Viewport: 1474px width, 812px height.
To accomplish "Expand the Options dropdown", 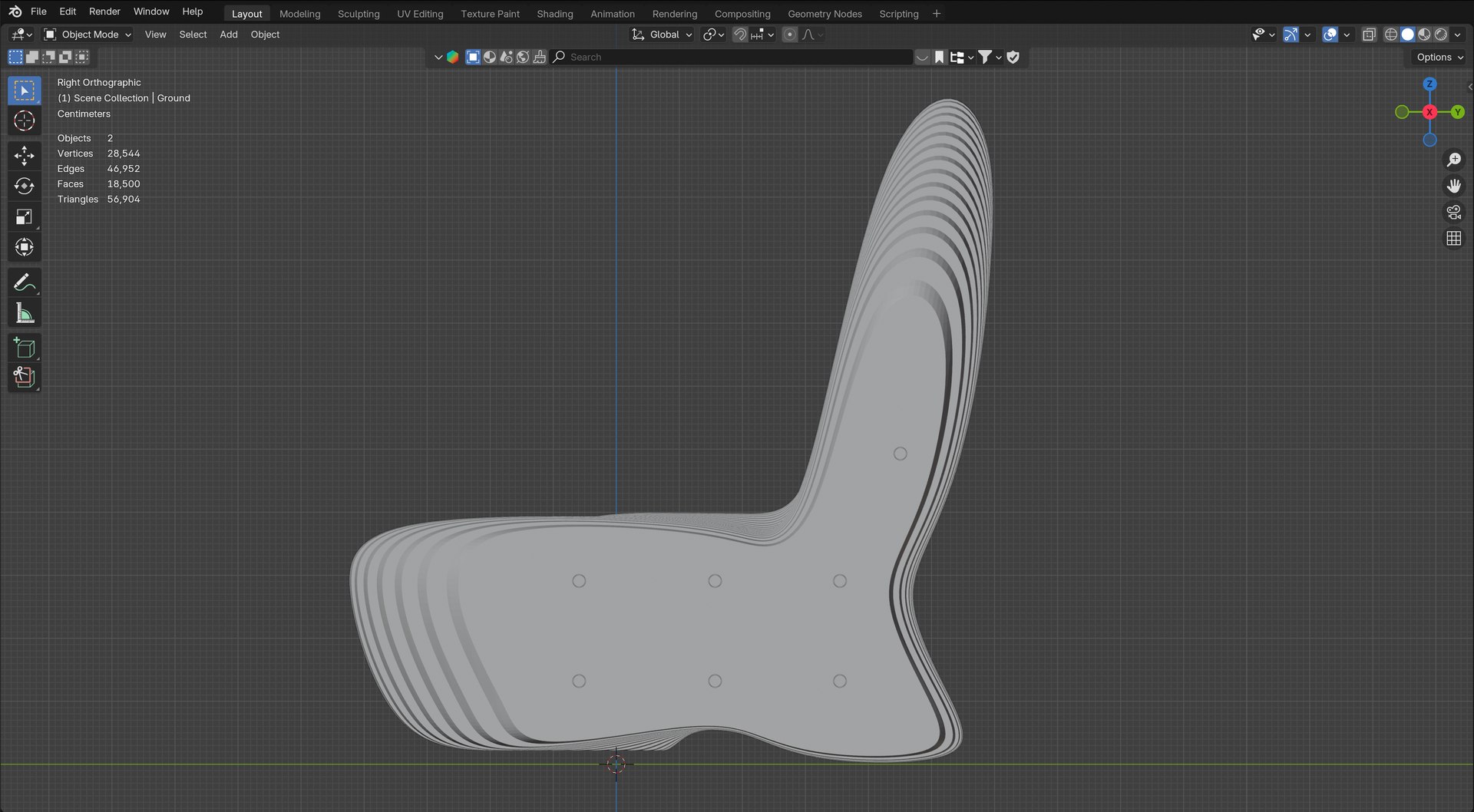I will point(1439,57).
